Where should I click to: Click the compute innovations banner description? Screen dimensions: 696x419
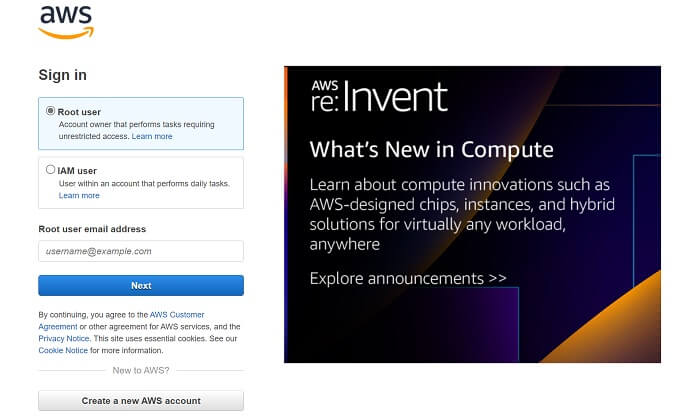(462, 214)
